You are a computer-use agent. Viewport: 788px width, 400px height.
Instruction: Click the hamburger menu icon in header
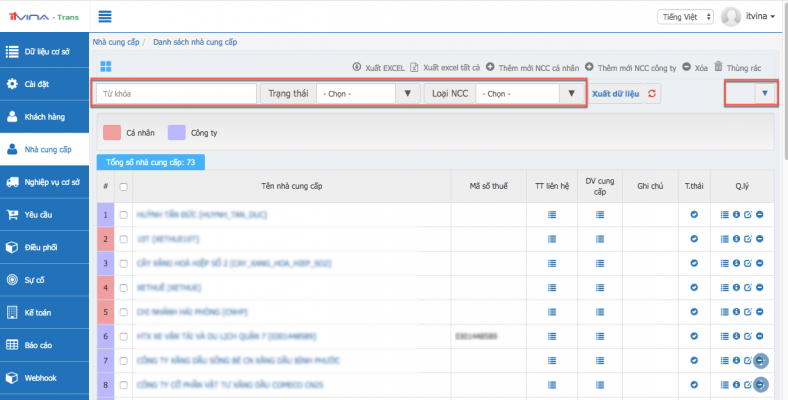(x=105, y=16)
